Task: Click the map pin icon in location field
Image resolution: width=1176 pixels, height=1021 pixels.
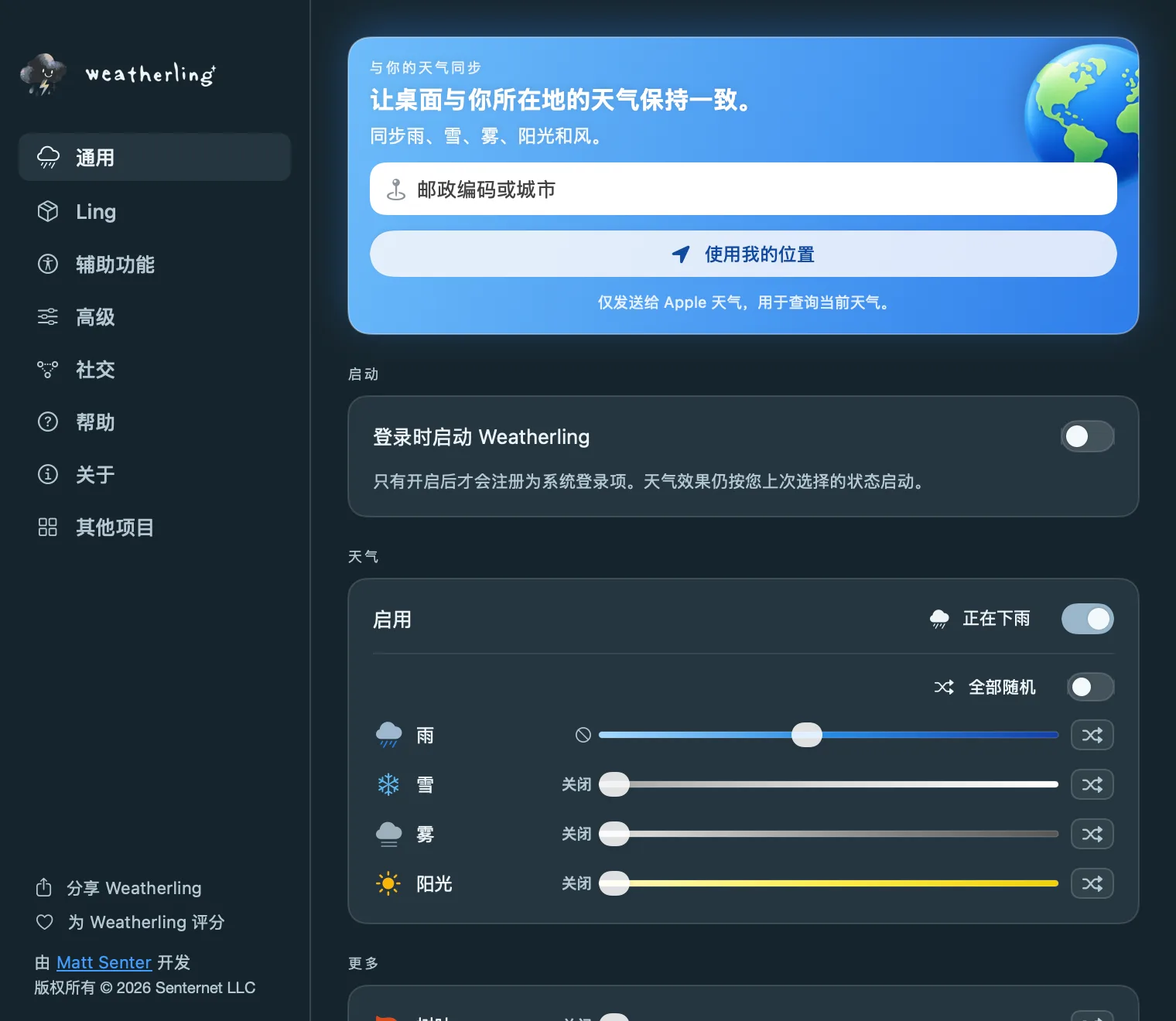Action: pos(396,190)
